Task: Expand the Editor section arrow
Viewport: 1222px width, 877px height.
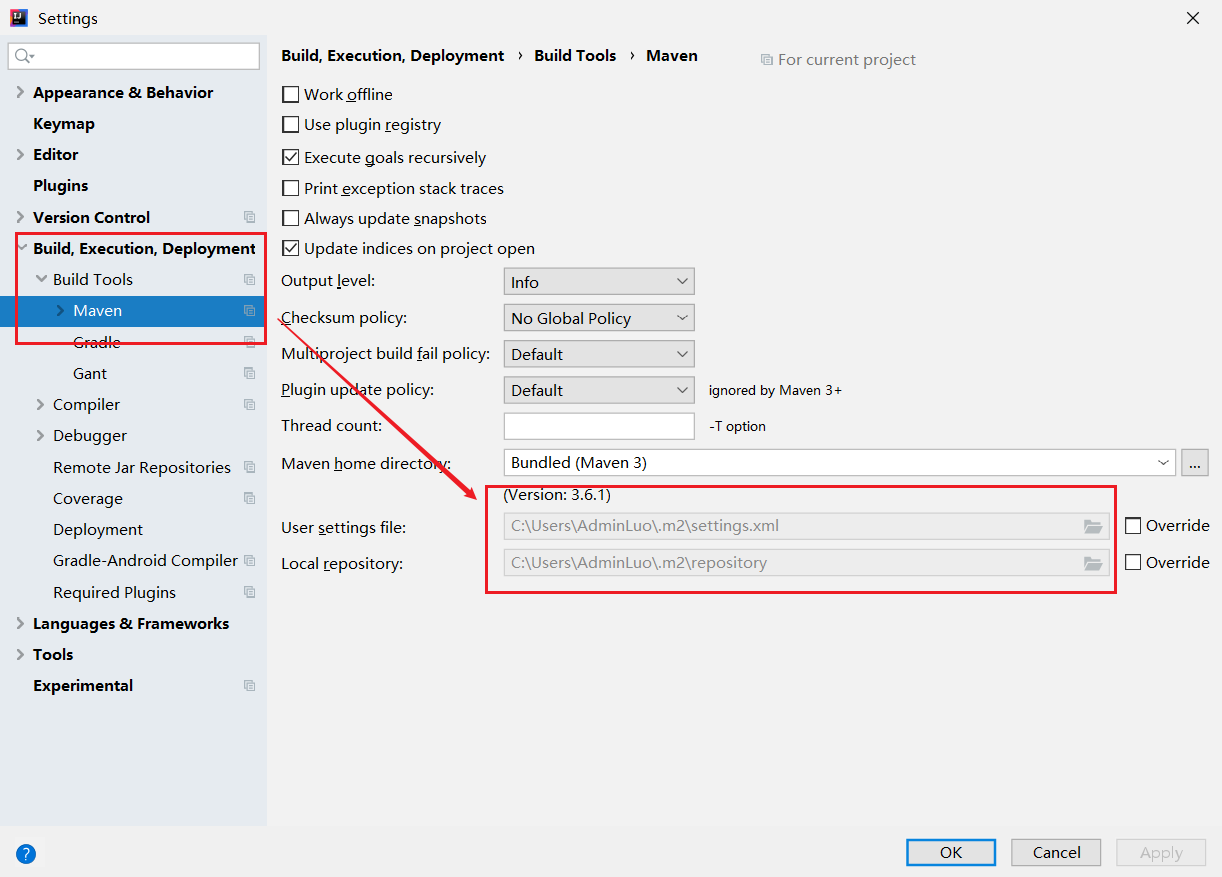Action: (x=21, y=155)
